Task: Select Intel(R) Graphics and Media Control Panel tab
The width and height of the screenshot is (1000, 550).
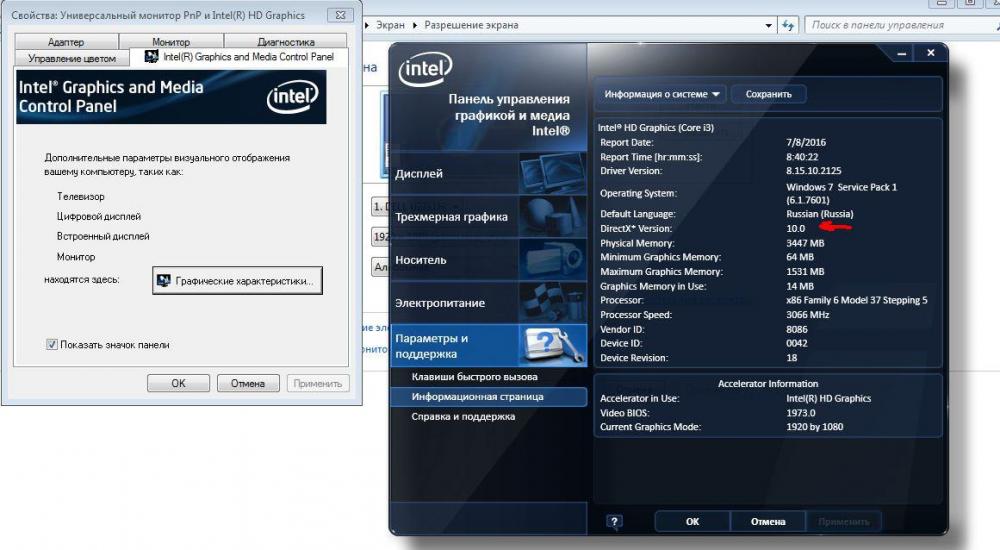Action: (x=239, y=57)
